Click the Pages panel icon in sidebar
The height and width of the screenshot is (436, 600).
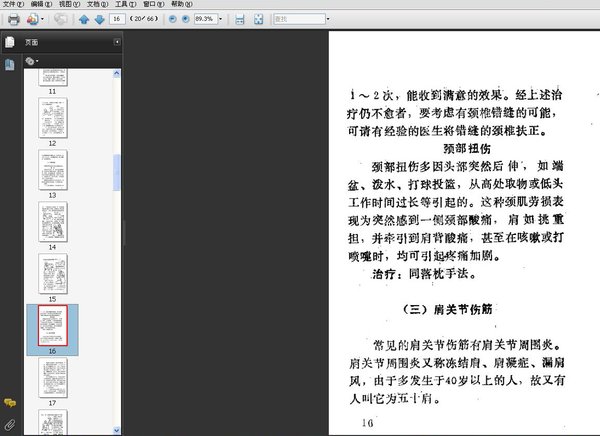click(x=10, y=42)
